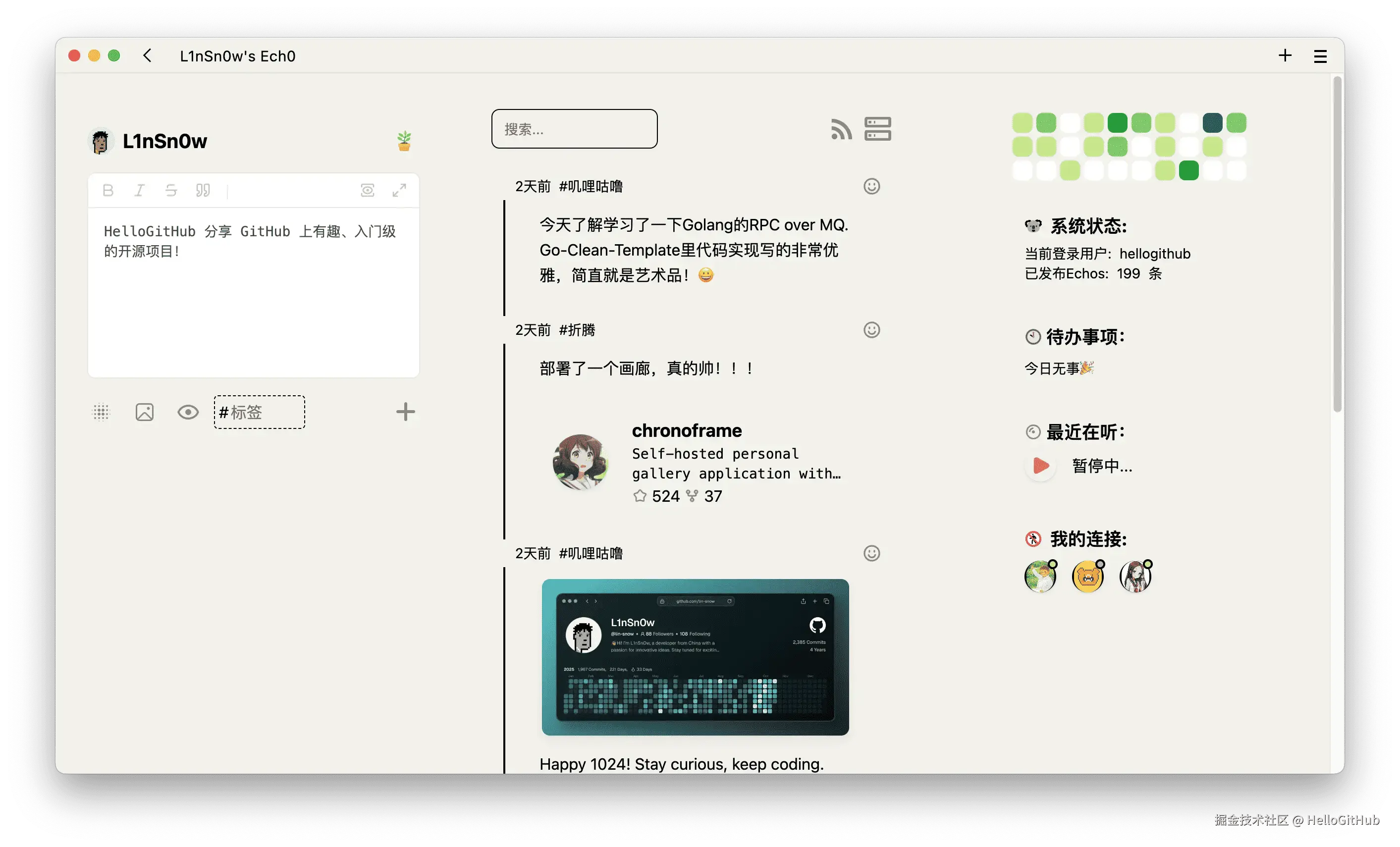Open the dotted grid extension picker
Image resolution: width=1400 pixels, height=847 pixels.
(x=101, y=412)
